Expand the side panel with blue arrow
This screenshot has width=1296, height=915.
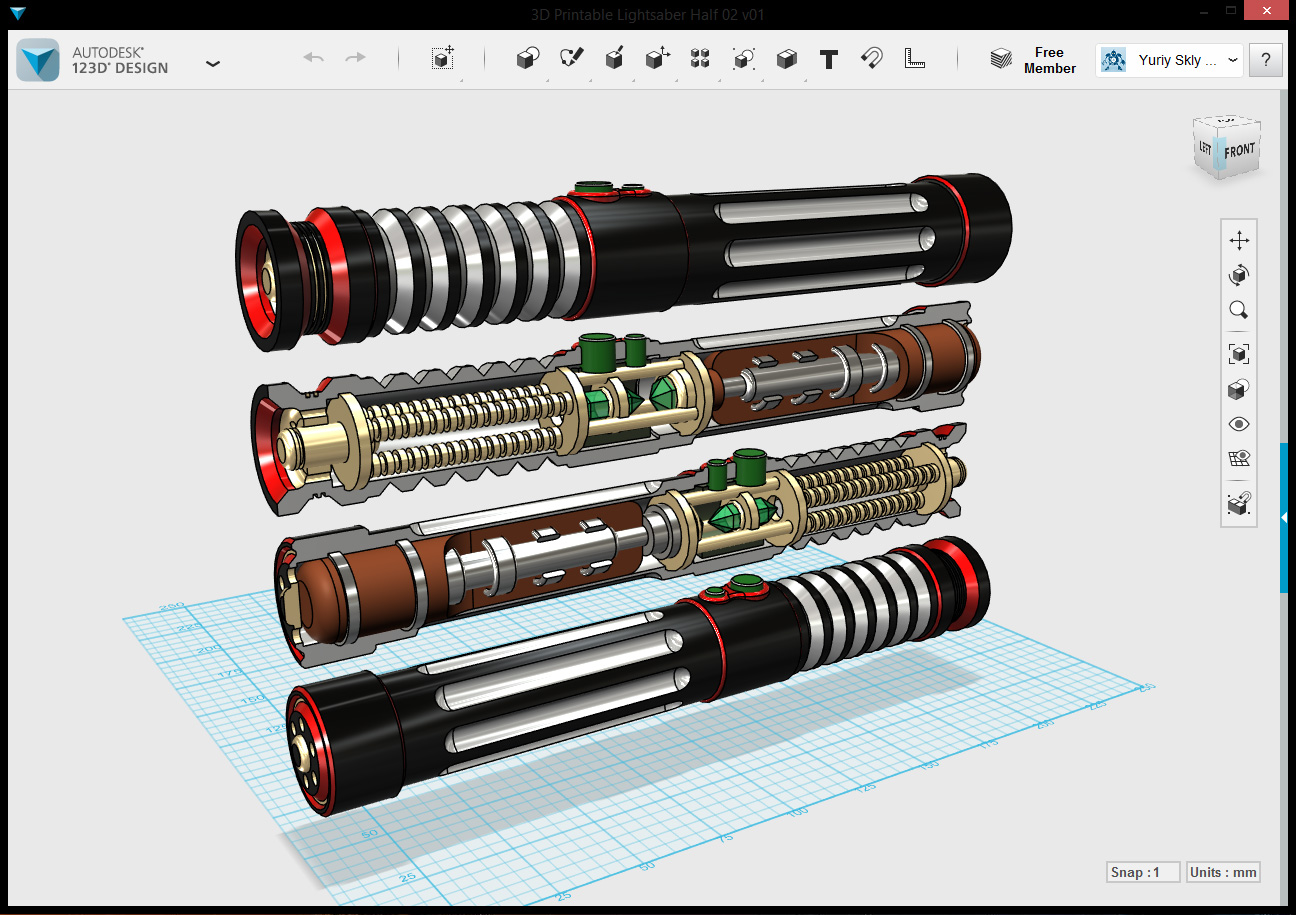tap(1284, 517)
